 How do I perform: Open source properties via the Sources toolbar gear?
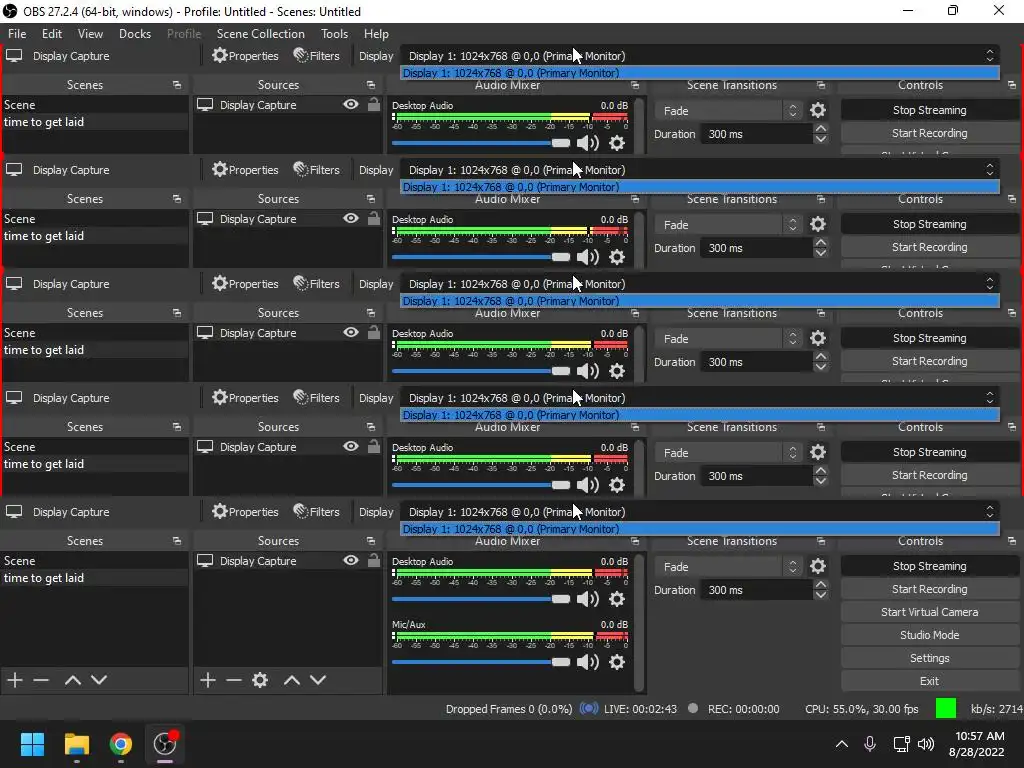coord(260,680)
